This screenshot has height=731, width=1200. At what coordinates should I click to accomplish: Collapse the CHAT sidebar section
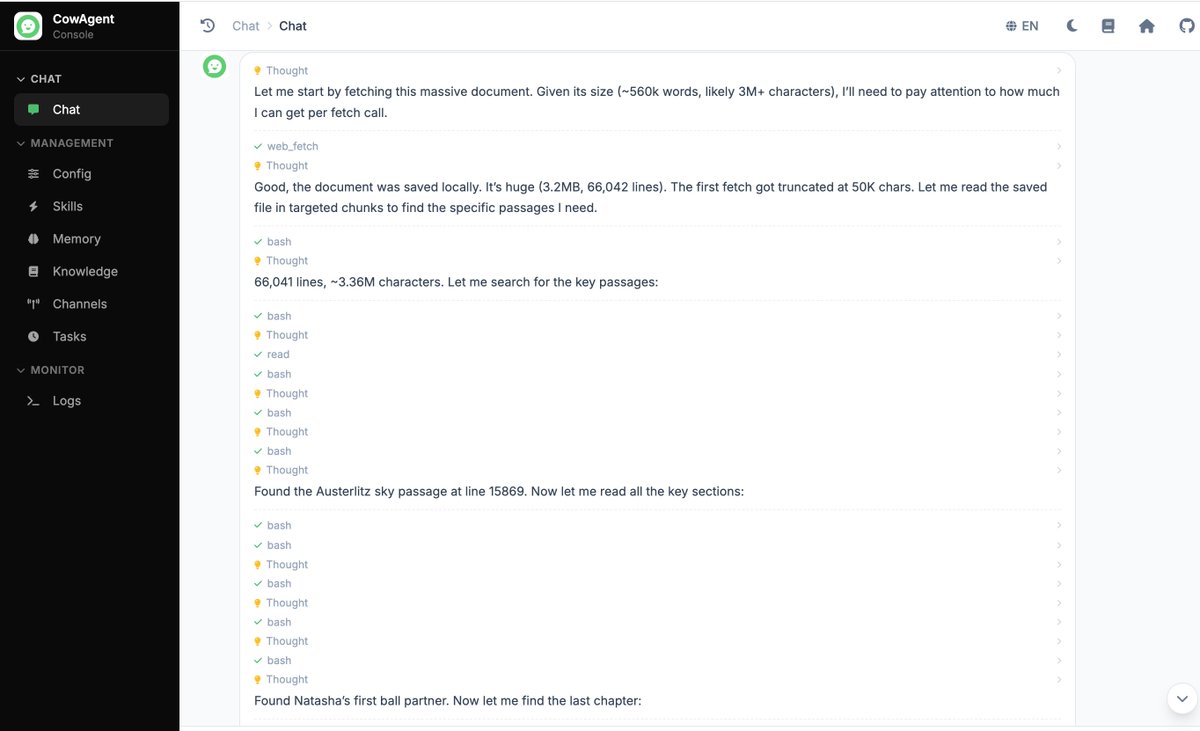point(39,79)
